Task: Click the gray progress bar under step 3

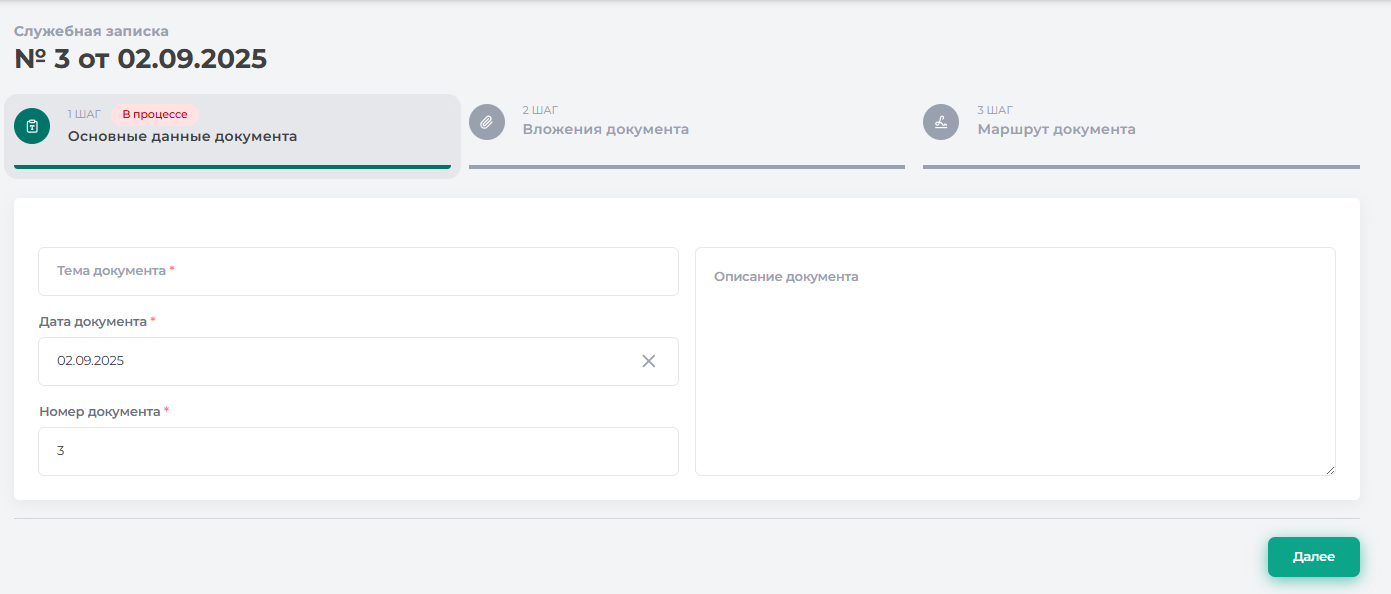Action: pyautogui.click(x=1141, y=167)
